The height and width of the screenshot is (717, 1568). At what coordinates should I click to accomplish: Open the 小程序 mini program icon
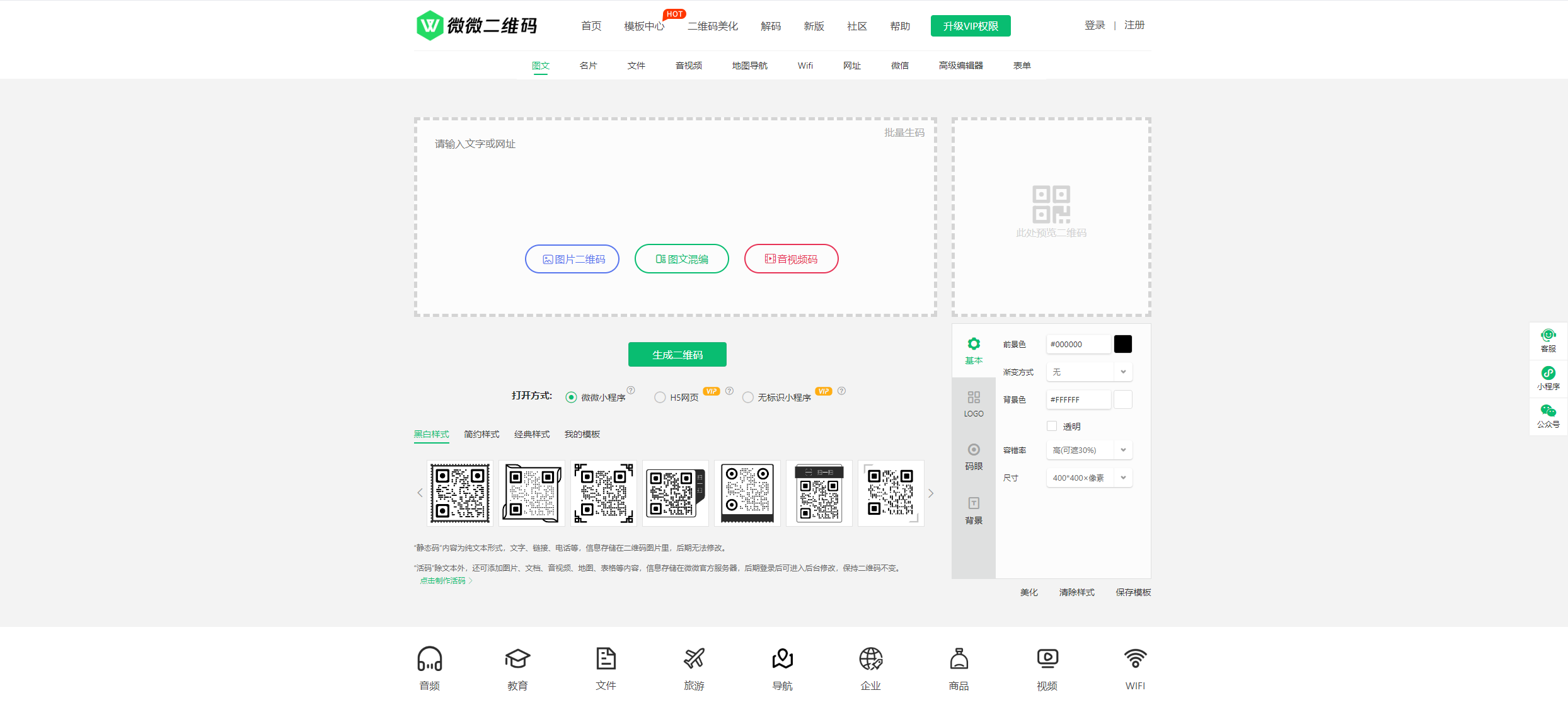(1548, 374)
